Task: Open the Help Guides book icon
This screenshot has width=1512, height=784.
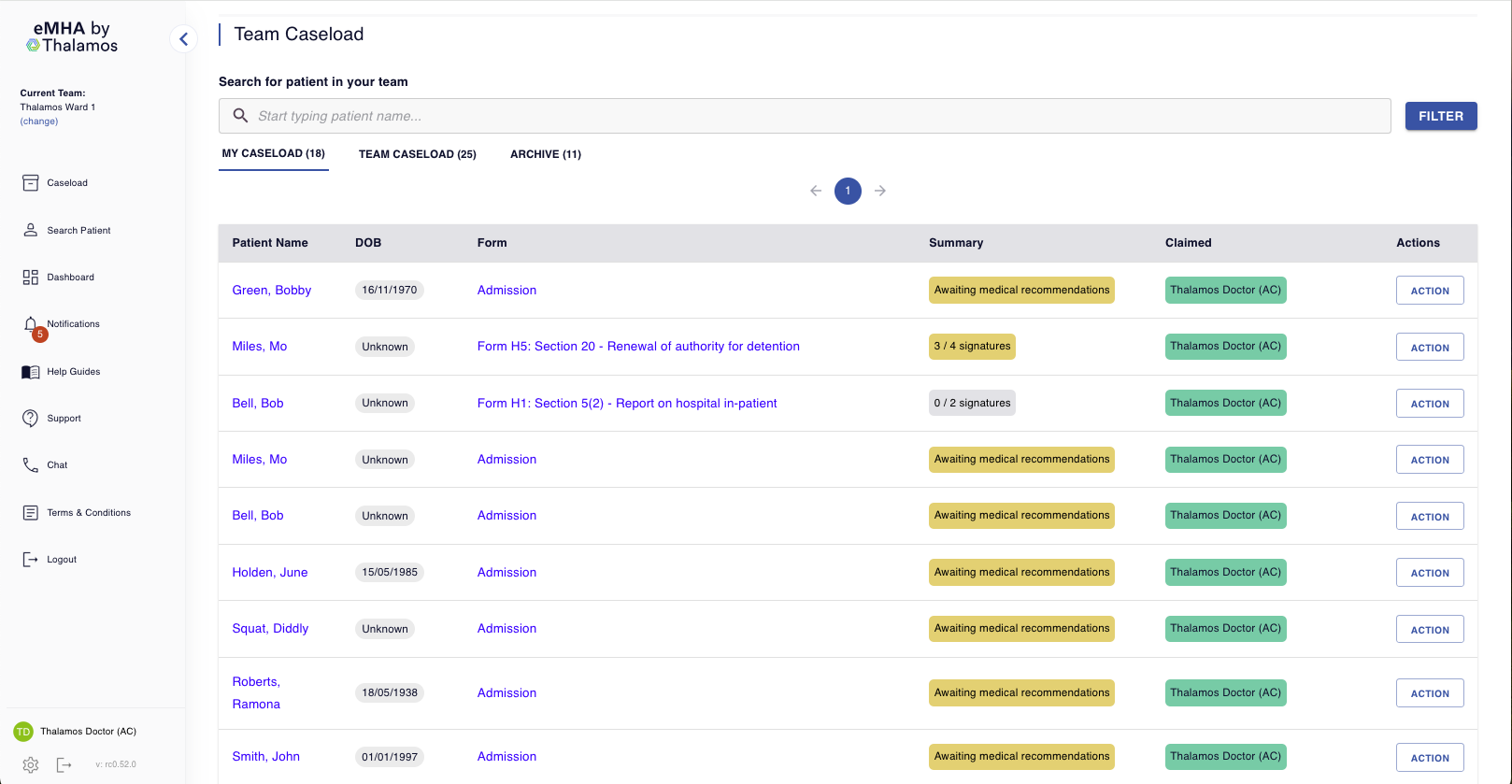Action: pos(31,372)
